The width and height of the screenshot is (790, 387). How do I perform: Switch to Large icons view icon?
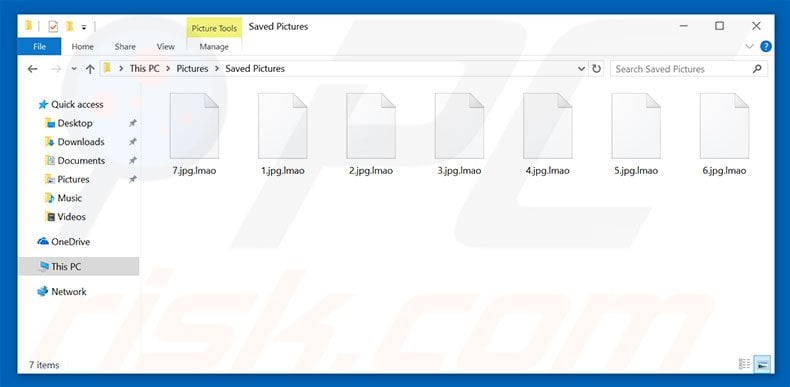point(763,363)
